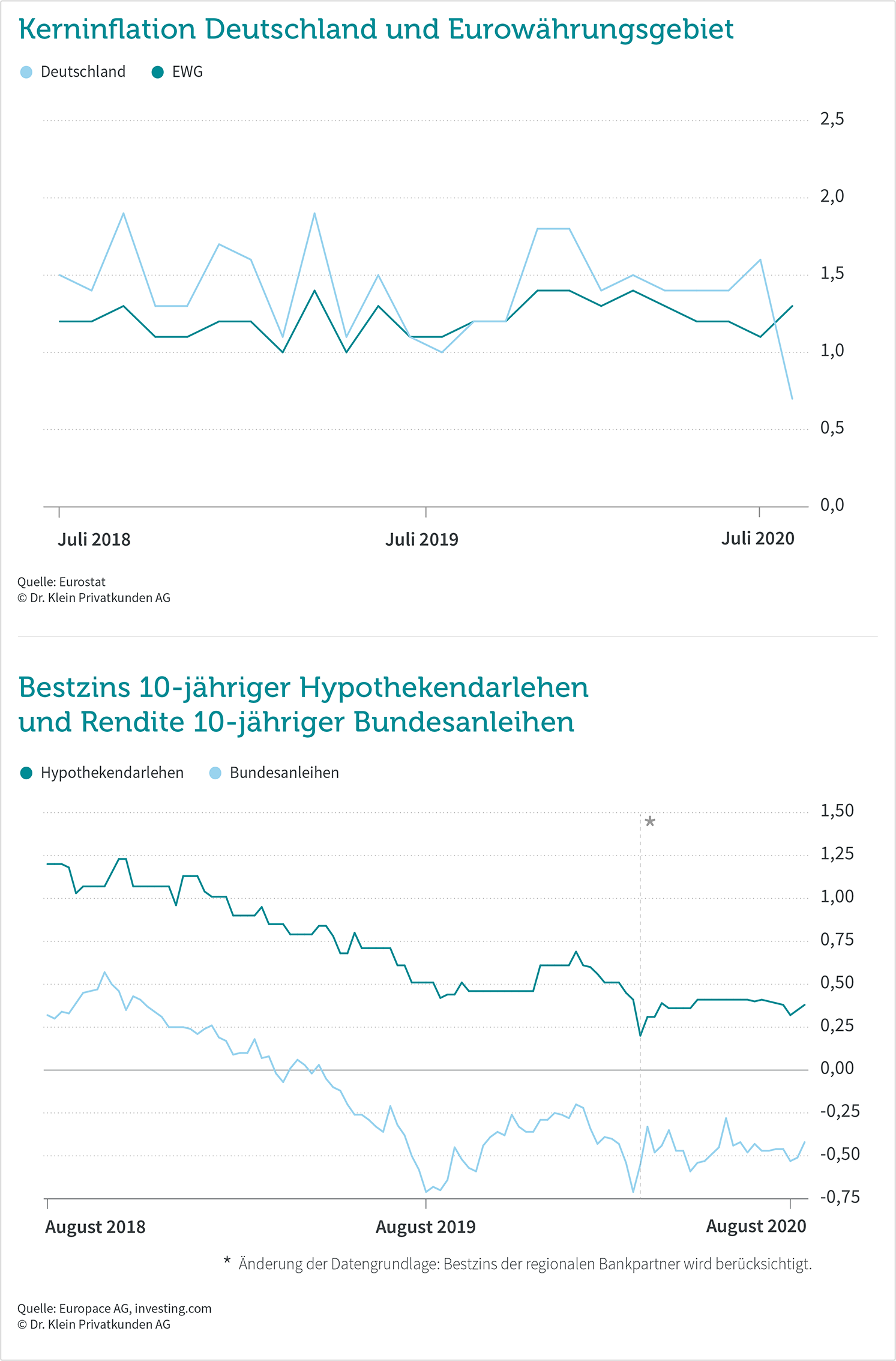
Task: Toggle the EWG legend dot
Action: (158, 73)
